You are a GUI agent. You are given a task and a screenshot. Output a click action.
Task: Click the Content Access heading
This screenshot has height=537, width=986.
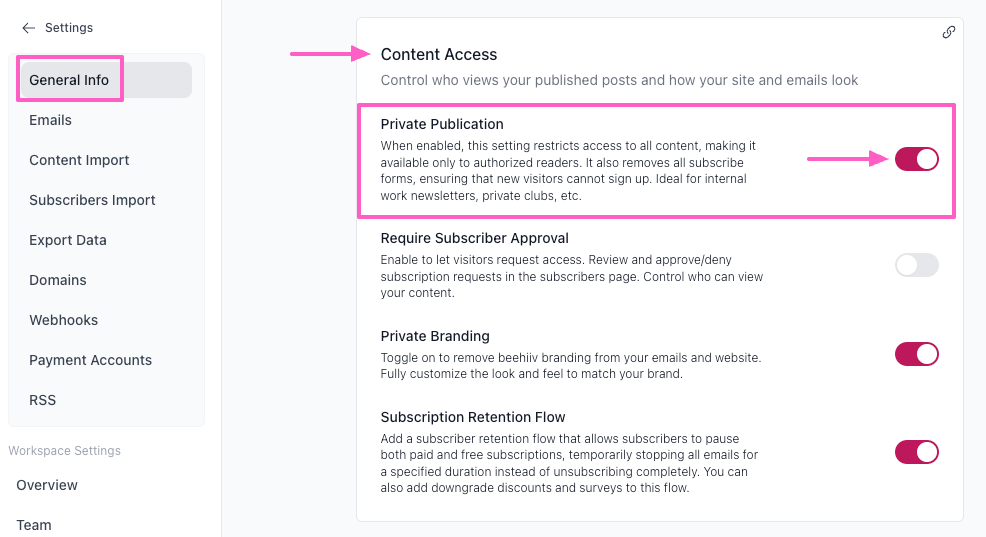[x=439, y=54]
